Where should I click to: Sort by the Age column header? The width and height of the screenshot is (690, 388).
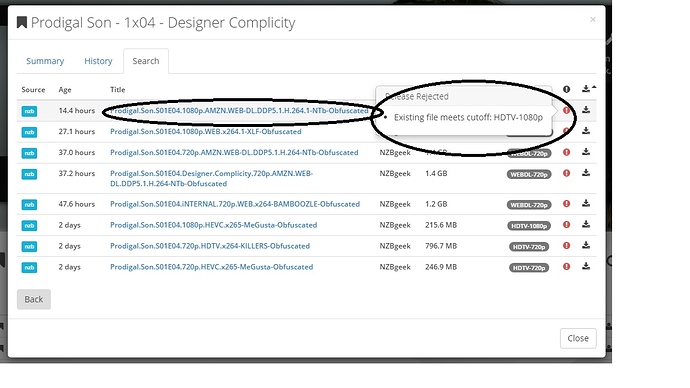[65, 90]
